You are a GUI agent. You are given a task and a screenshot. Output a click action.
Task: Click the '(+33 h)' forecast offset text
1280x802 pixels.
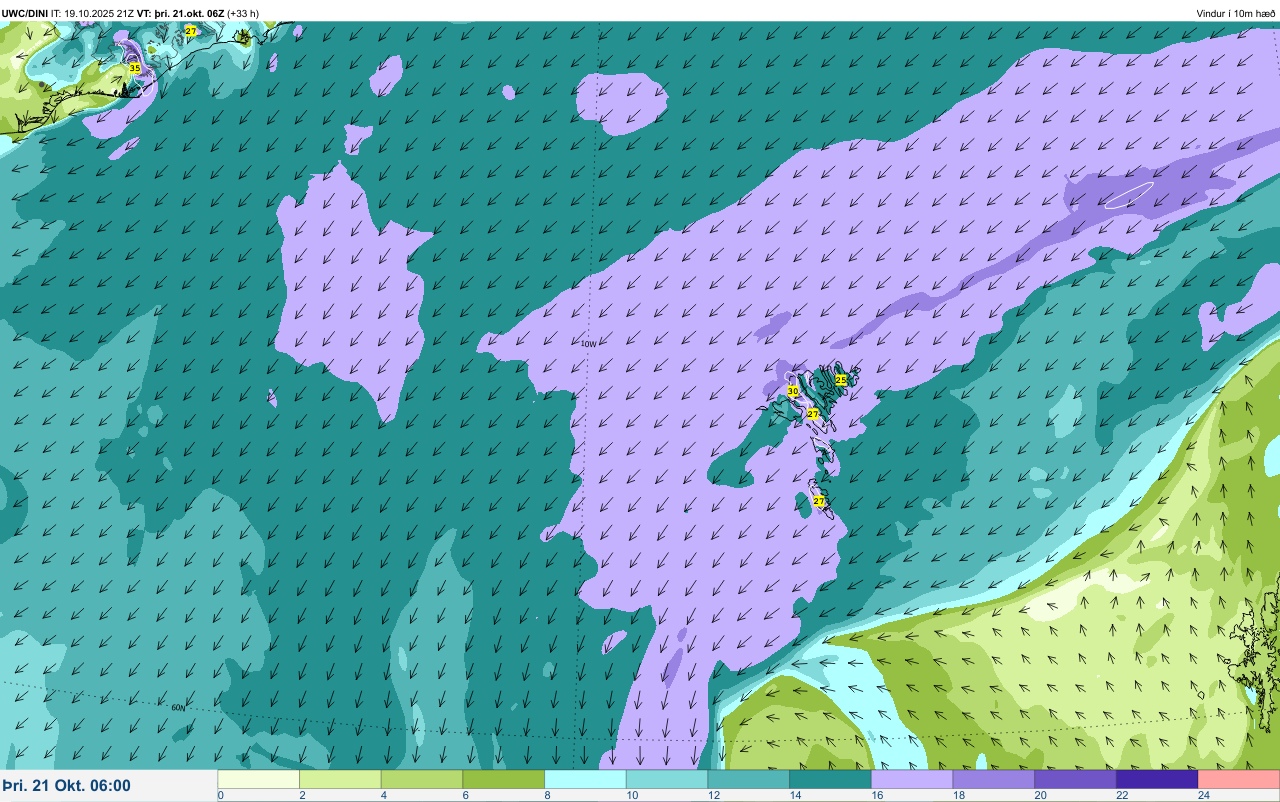243,13
